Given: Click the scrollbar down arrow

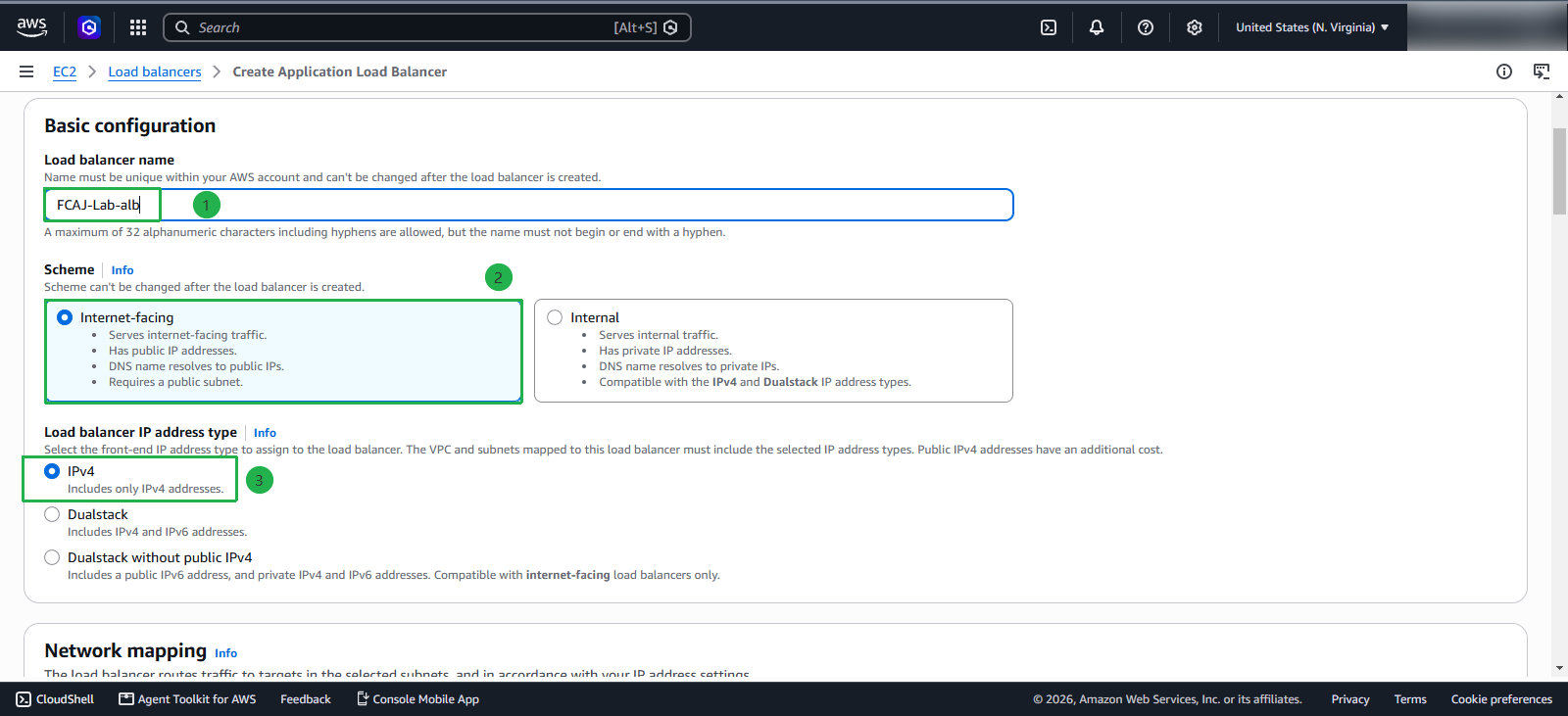Looking at the screenshot, I should [x=1559, y=669].
